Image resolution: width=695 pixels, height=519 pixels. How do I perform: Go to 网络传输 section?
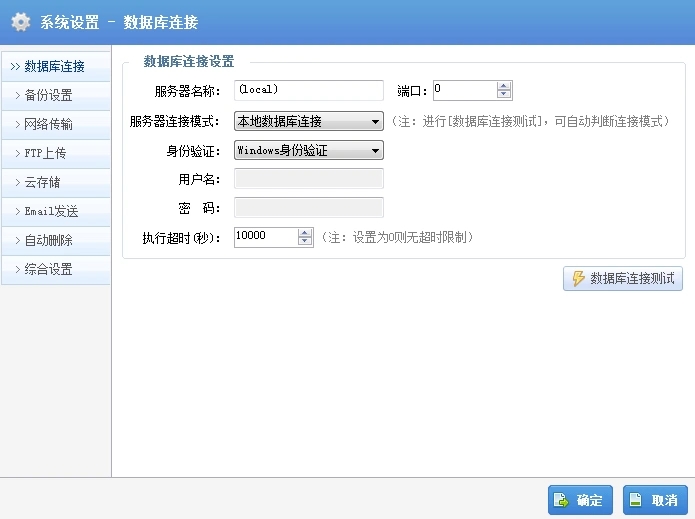56,124
